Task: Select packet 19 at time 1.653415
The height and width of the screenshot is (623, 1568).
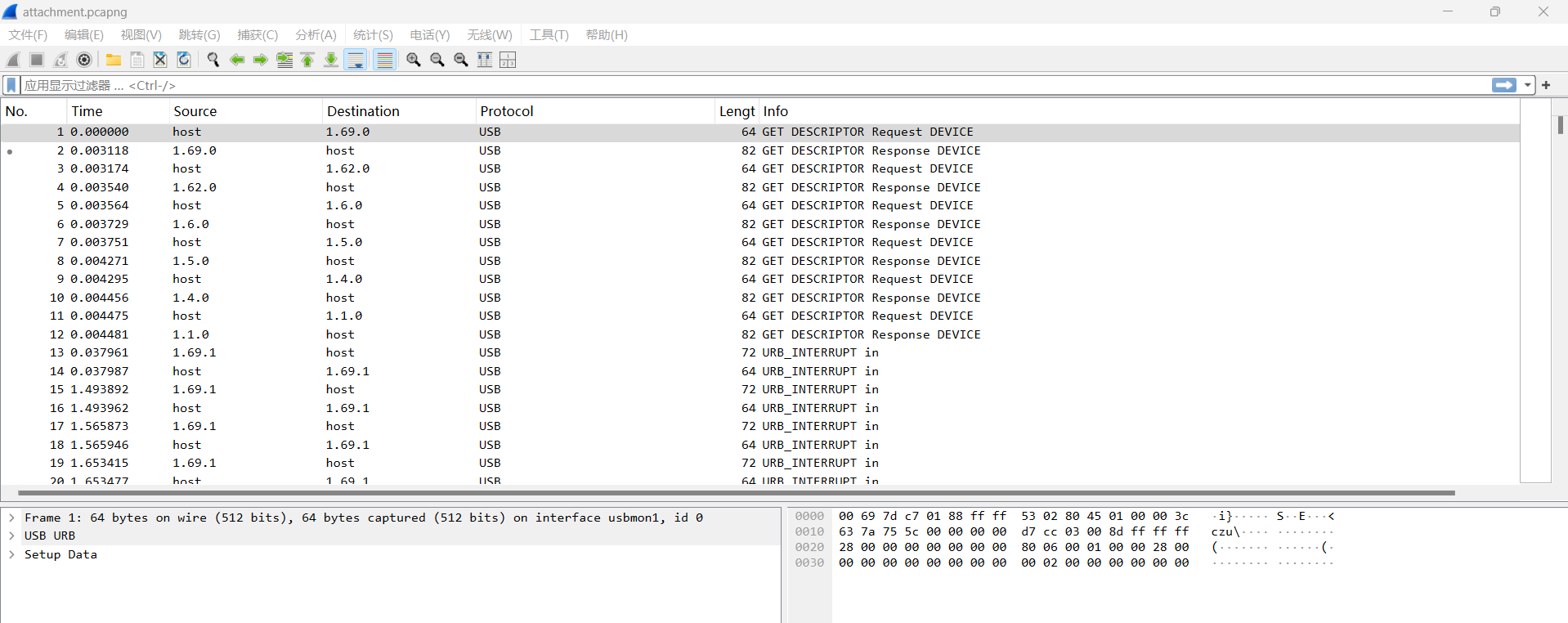Action: pos(760,463)
